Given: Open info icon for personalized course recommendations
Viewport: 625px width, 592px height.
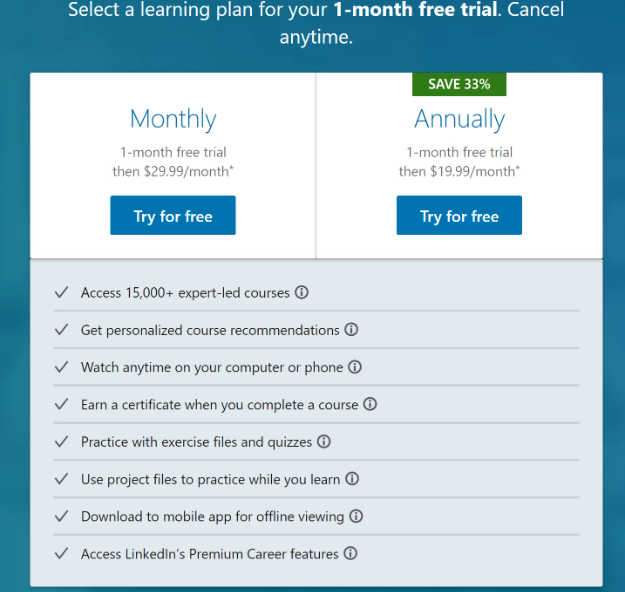Looking at the screenshot, I should 351,330.
